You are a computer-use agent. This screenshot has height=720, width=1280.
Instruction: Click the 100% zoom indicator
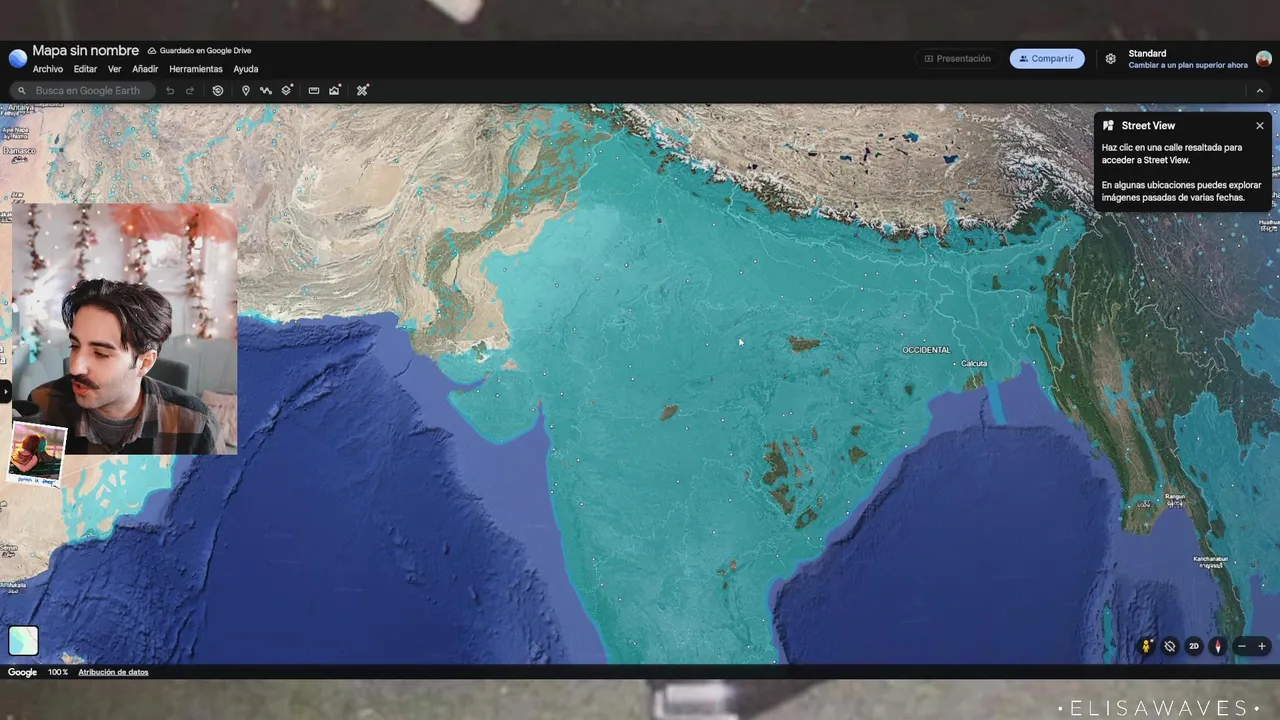(58, 672)
